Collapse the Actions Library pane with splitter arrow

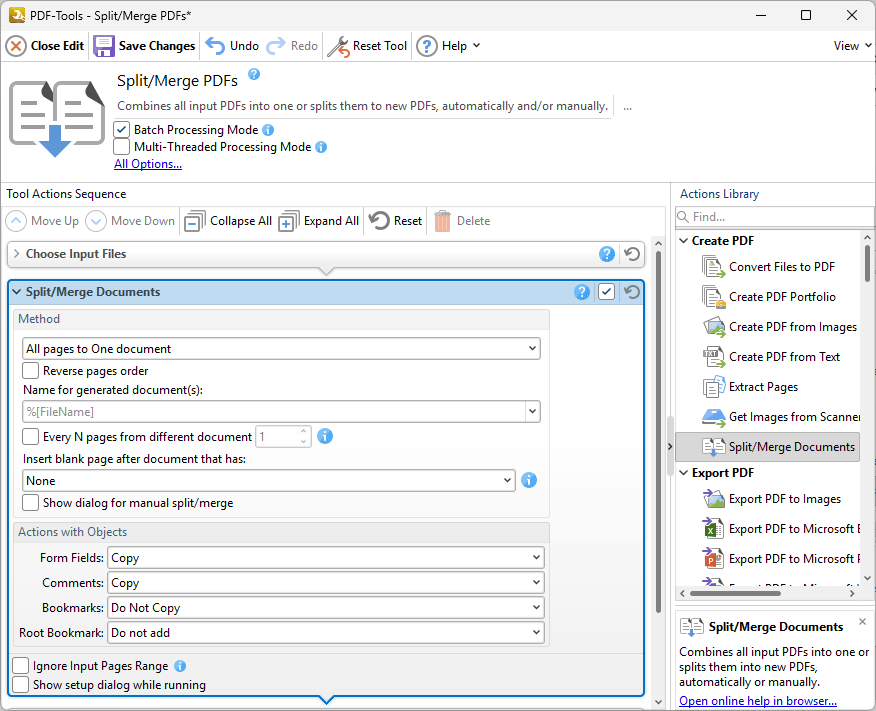coord(670,447)
